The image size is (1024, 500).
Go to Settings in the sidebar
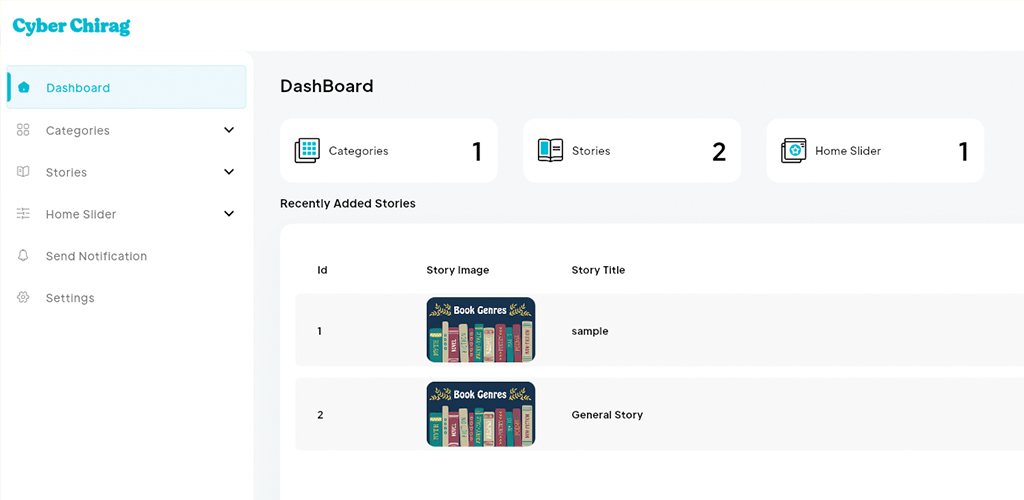click(x=70, y=298)
